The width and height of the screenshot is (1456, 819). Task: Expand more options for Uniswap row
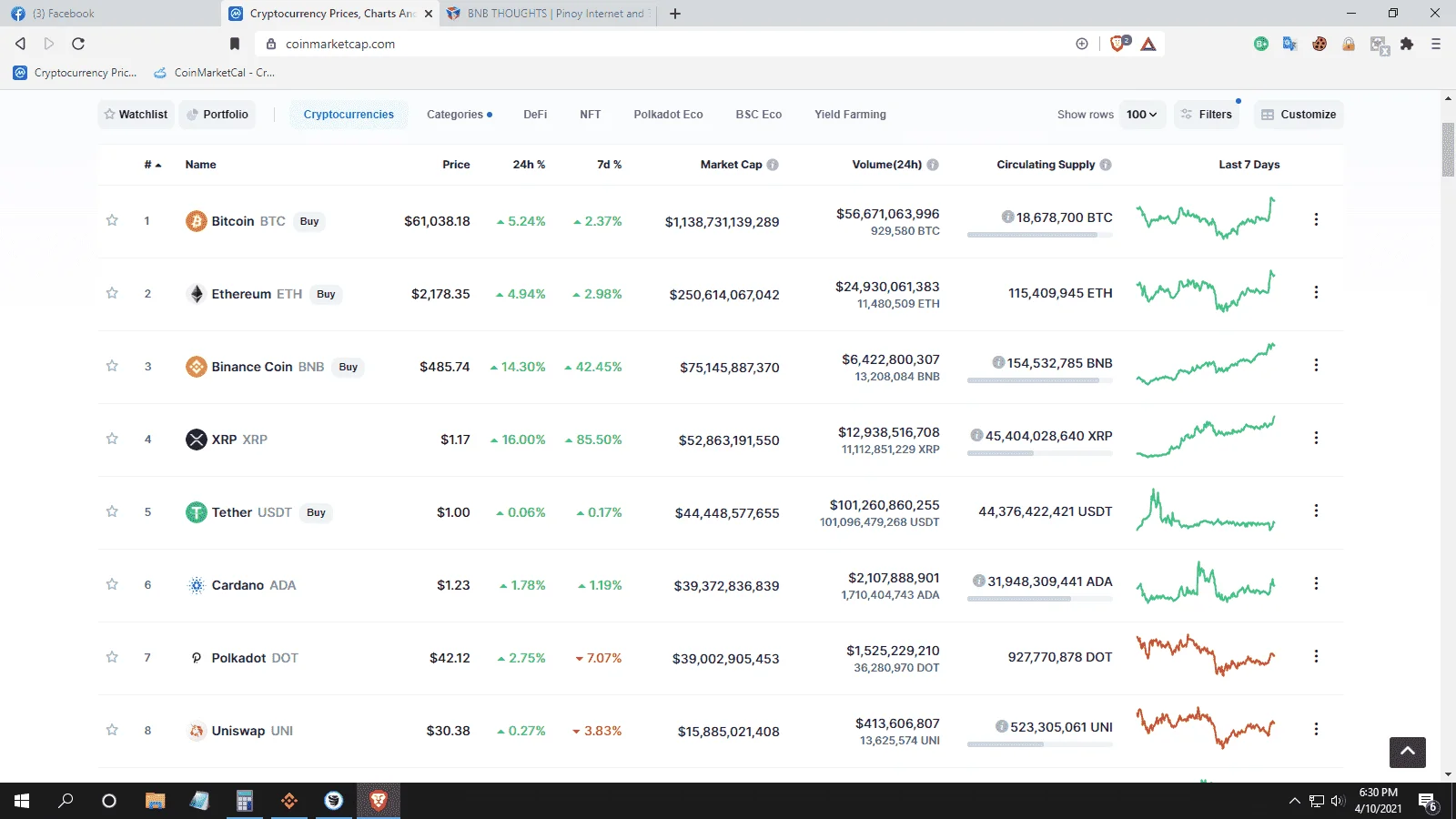click(1316, 729)
